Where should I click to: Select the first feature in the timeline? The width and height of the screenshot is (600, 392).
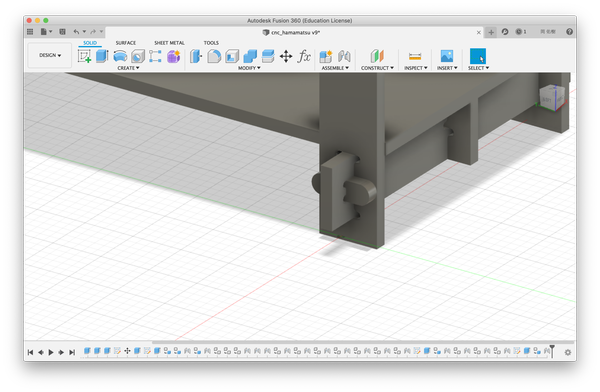click(87, 351)
